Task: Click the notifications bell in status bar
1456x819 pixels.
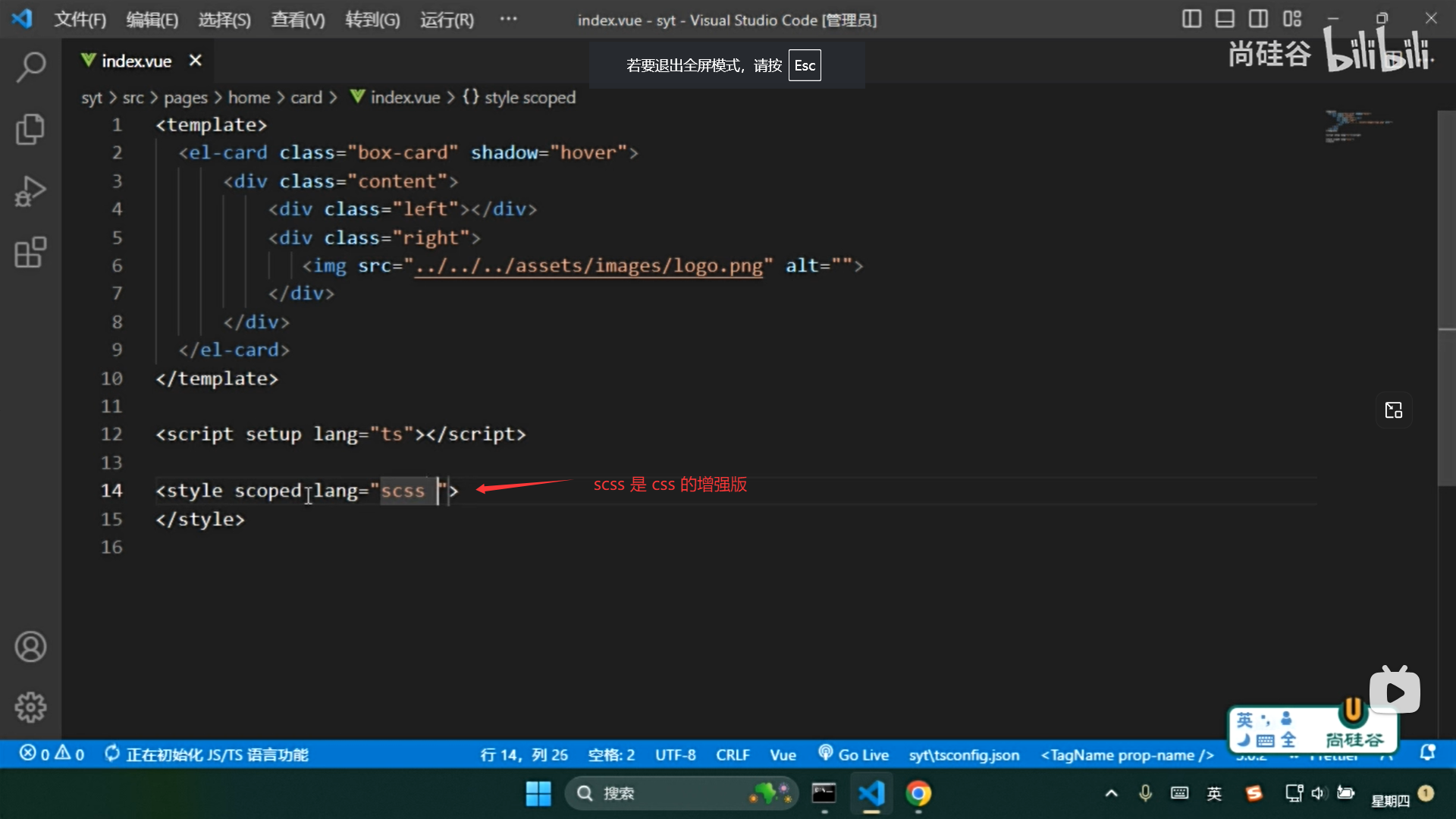Action: (1427, 754)
